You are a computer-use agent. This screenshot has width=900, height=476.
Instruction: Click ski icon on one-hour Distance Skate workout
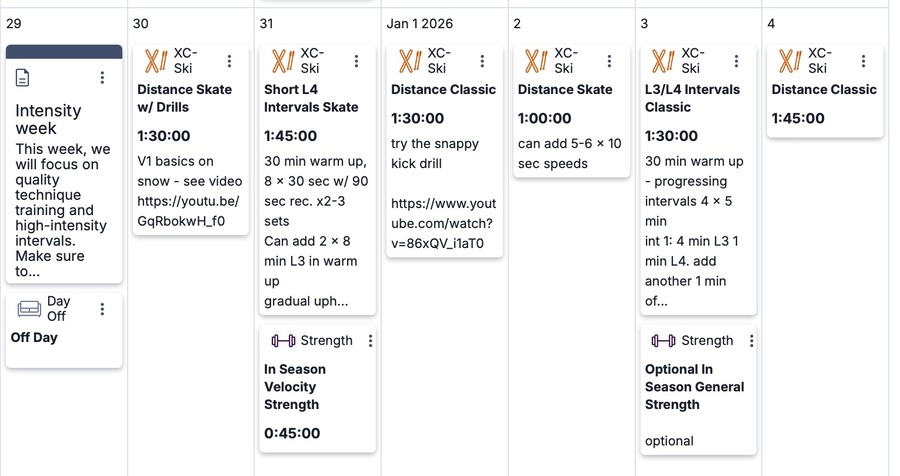(x=536, y=61)
